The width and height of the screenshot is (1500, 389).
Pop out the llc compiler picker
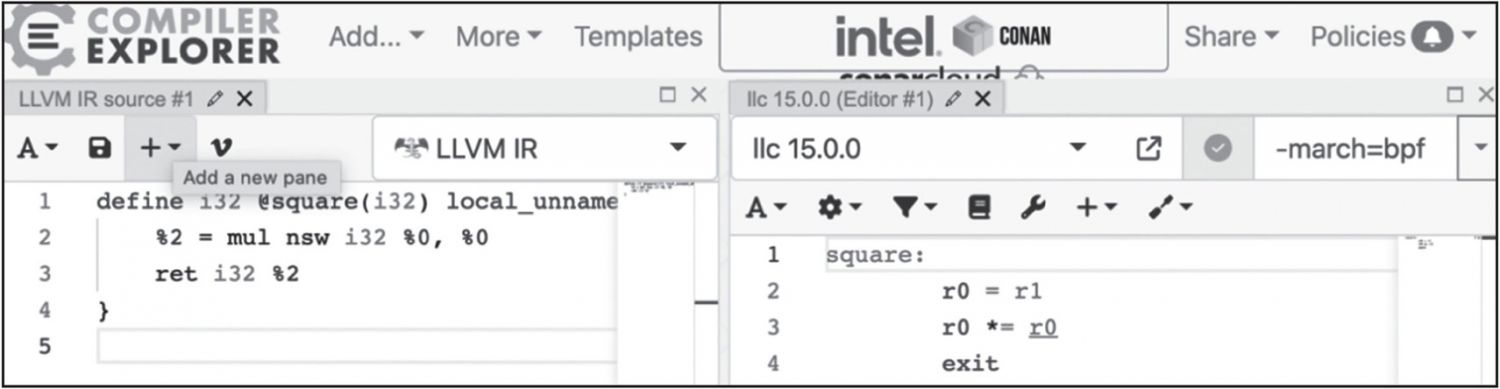coord(1149,149)
